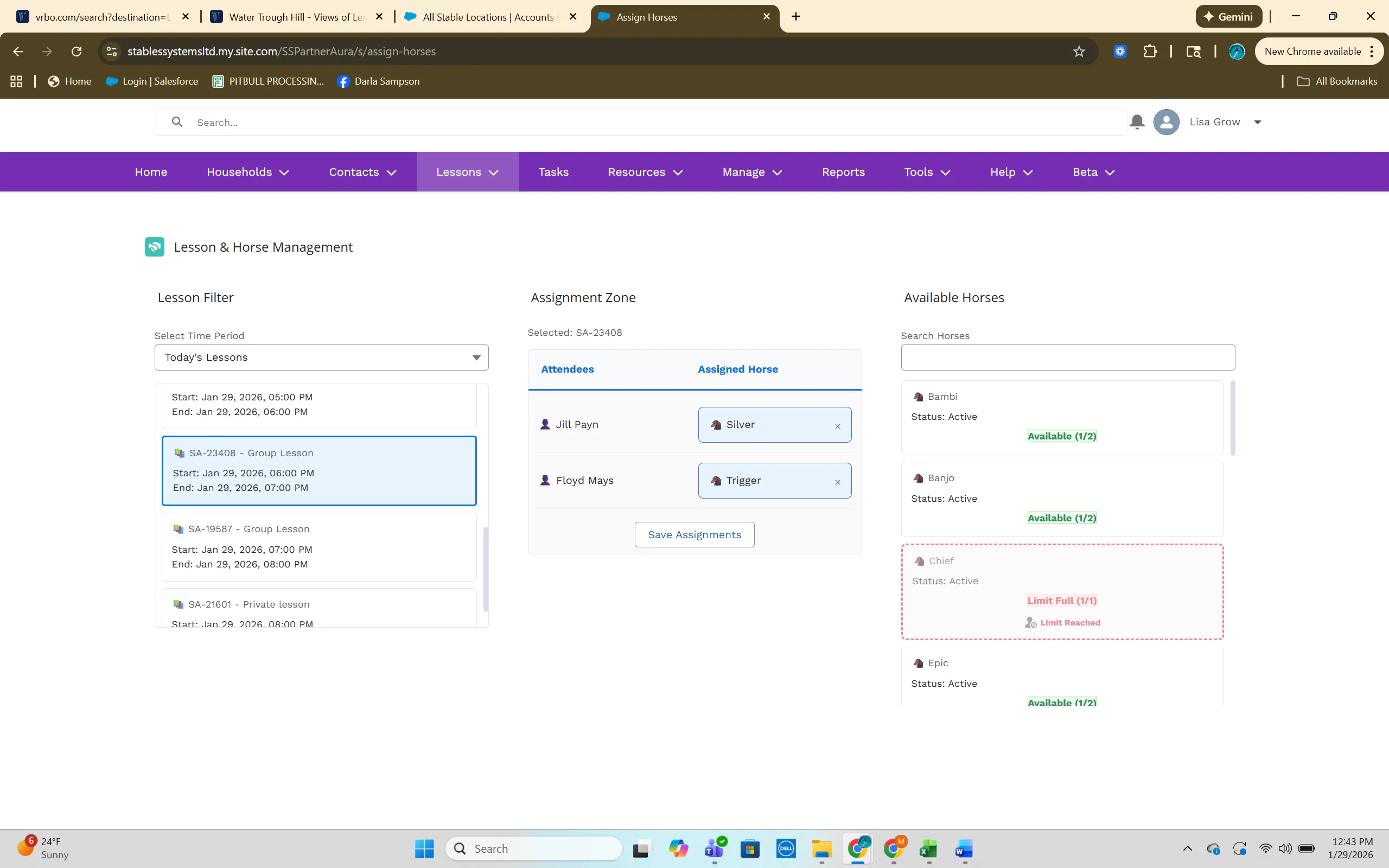Click the search magnifier icon in site search

click(177, 122)
